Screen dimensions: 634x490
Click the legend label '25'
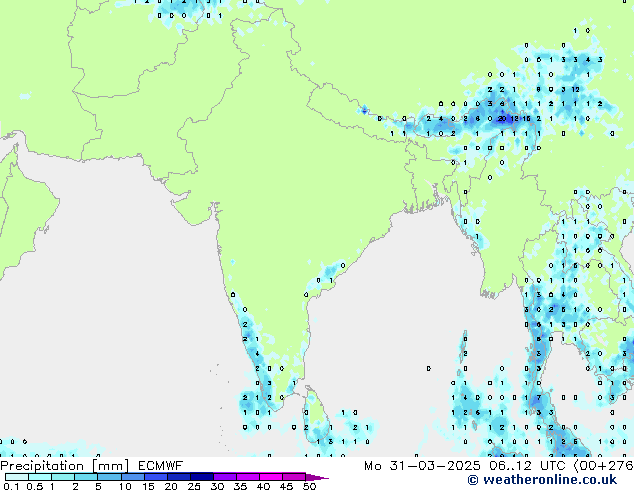point(194,486)
